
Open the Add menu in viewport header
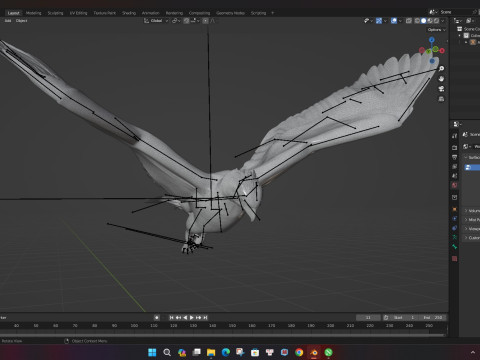[8, 21]
